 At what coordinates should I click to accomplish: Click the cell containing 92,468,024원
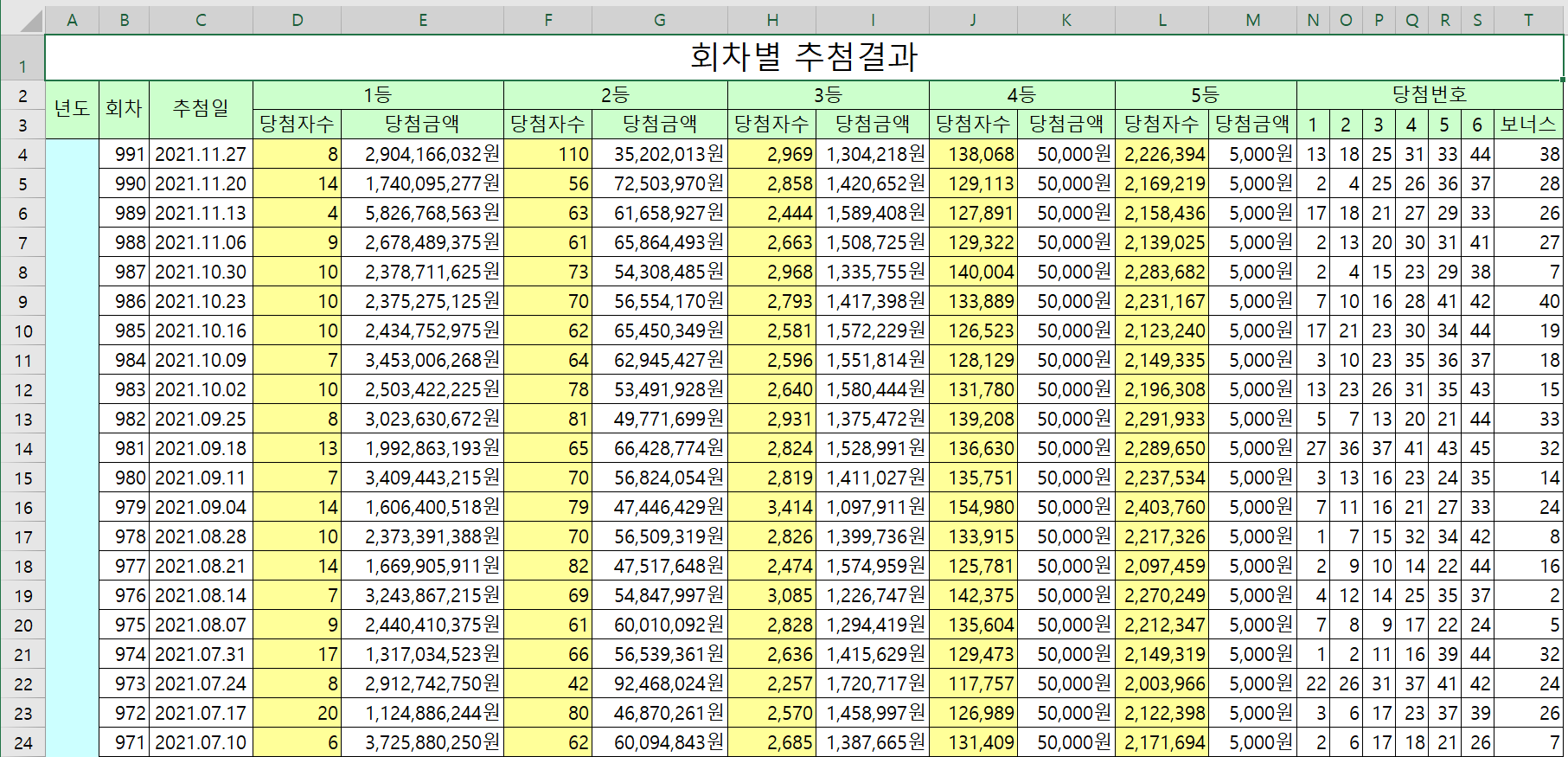point(659,684)
